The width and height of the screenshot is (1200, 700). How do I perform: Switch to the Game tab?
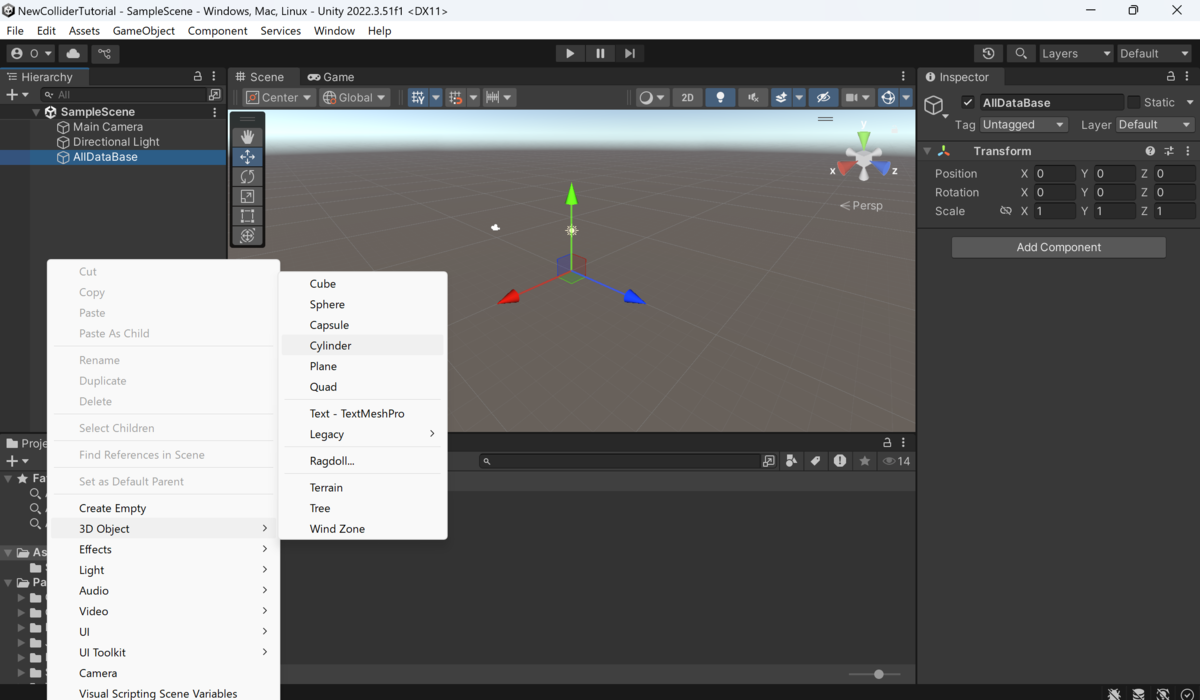[331, 77]
